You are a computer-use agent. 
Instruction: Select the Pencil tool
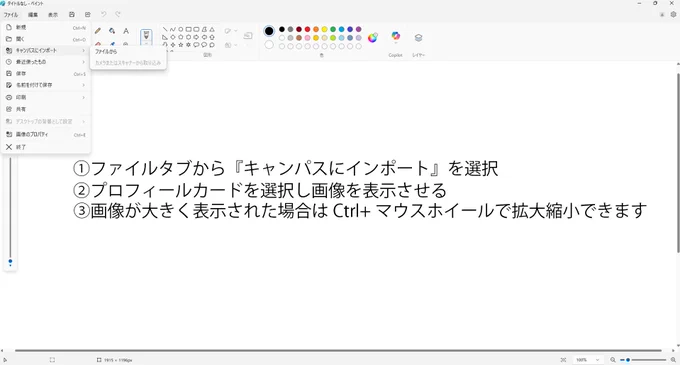98,31
